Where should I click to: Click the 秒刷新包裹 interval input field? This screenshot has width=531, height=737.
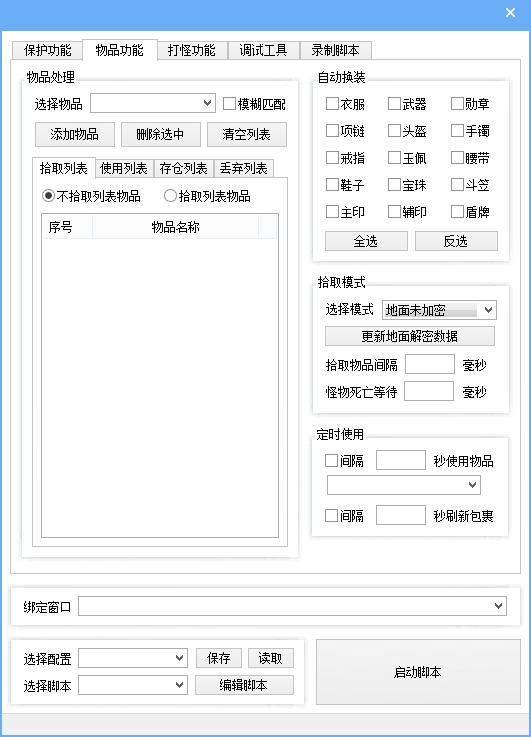click(401, 515)
